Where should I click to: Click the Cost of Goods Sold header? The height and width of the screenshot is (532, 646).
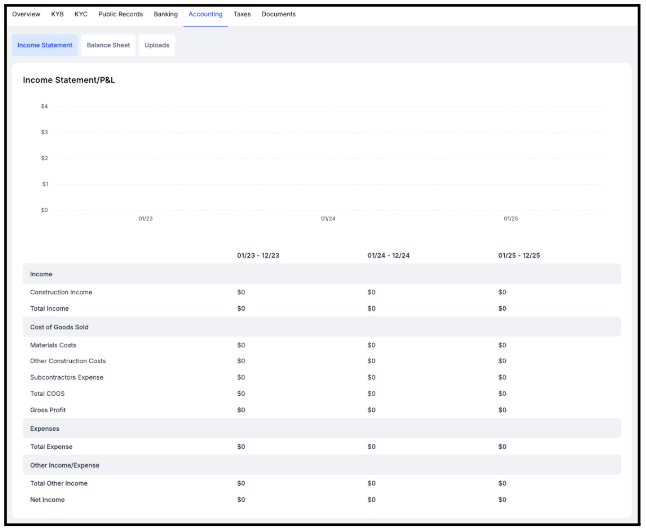pos(322,327)
